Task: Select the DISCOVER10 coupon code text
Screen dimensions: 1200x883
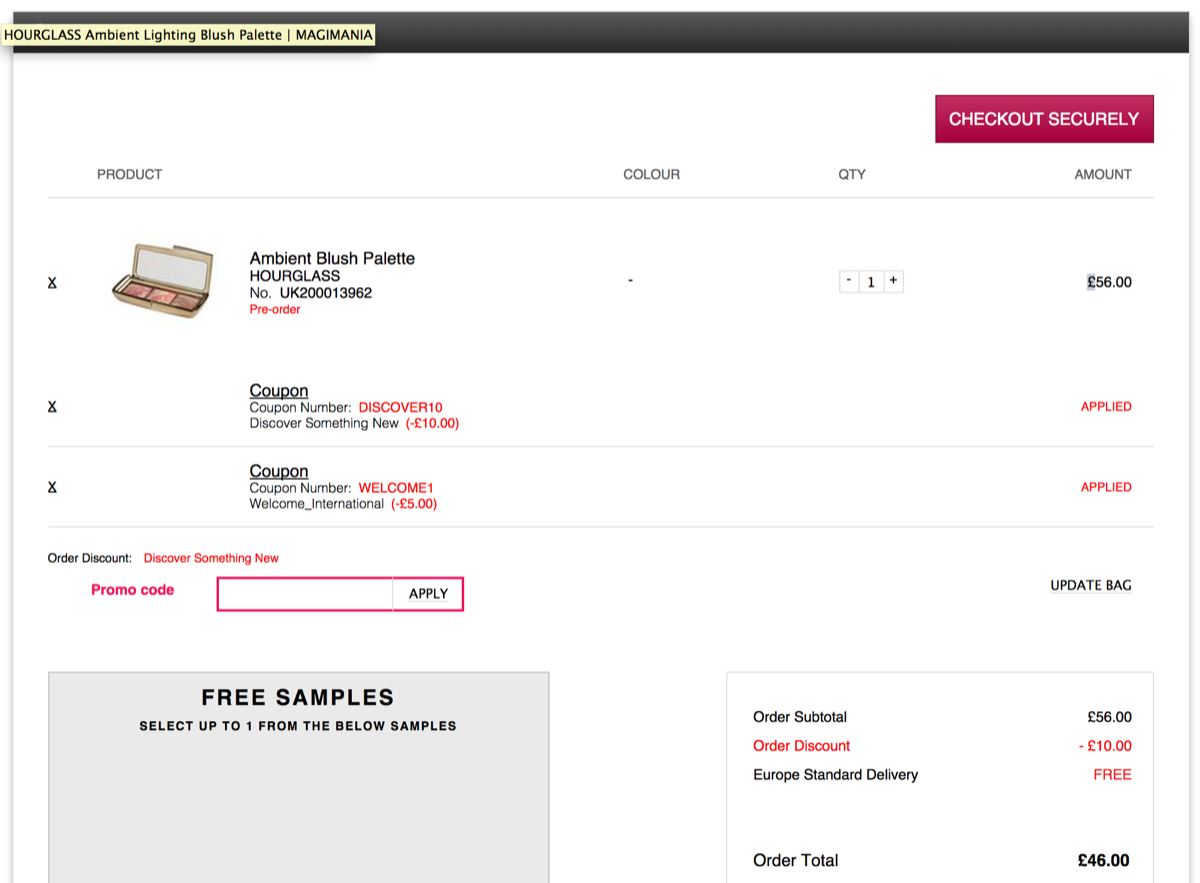Action: point(400,408)
